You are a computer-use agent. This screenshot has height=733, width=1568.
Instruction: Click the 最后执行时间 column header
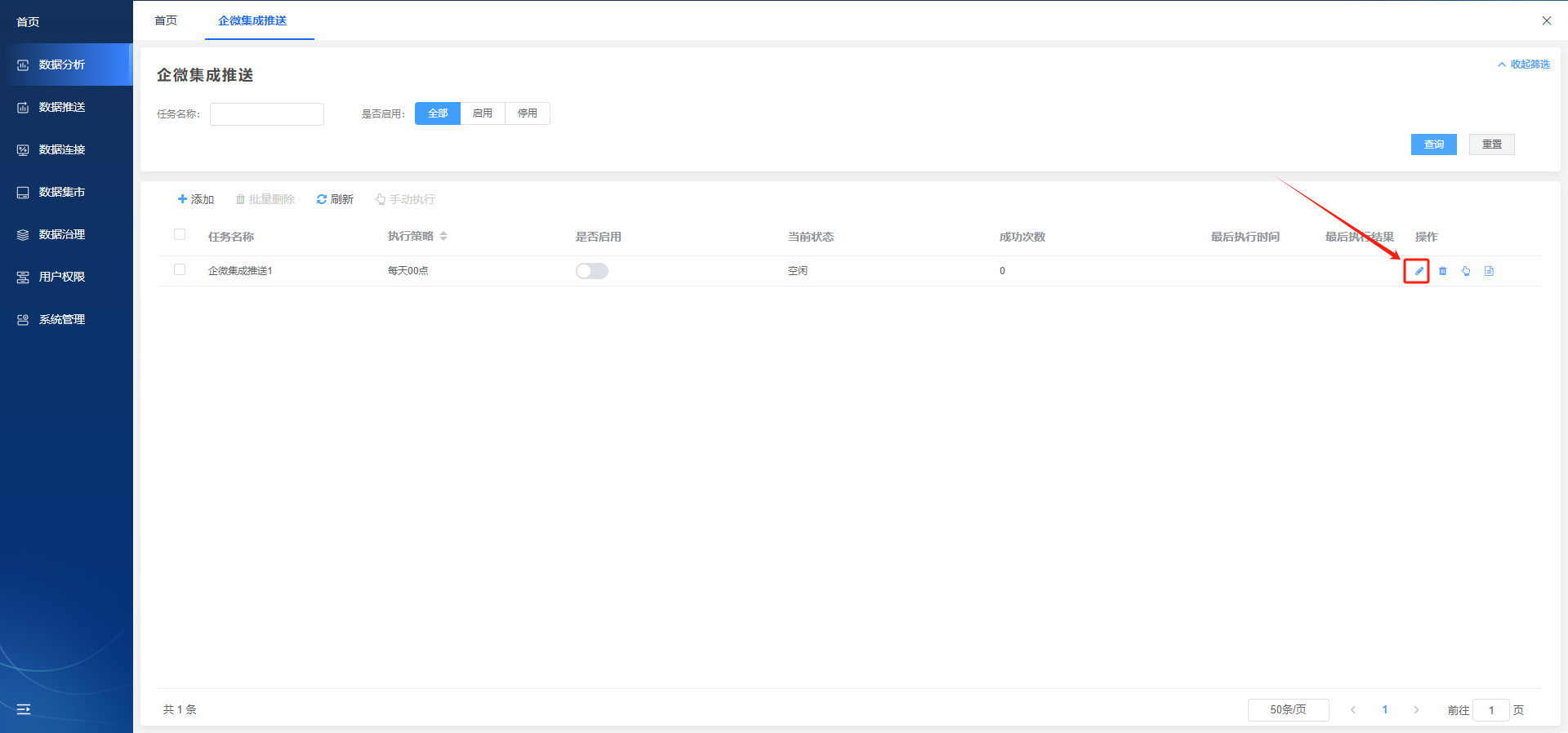tap(1245, 237)
